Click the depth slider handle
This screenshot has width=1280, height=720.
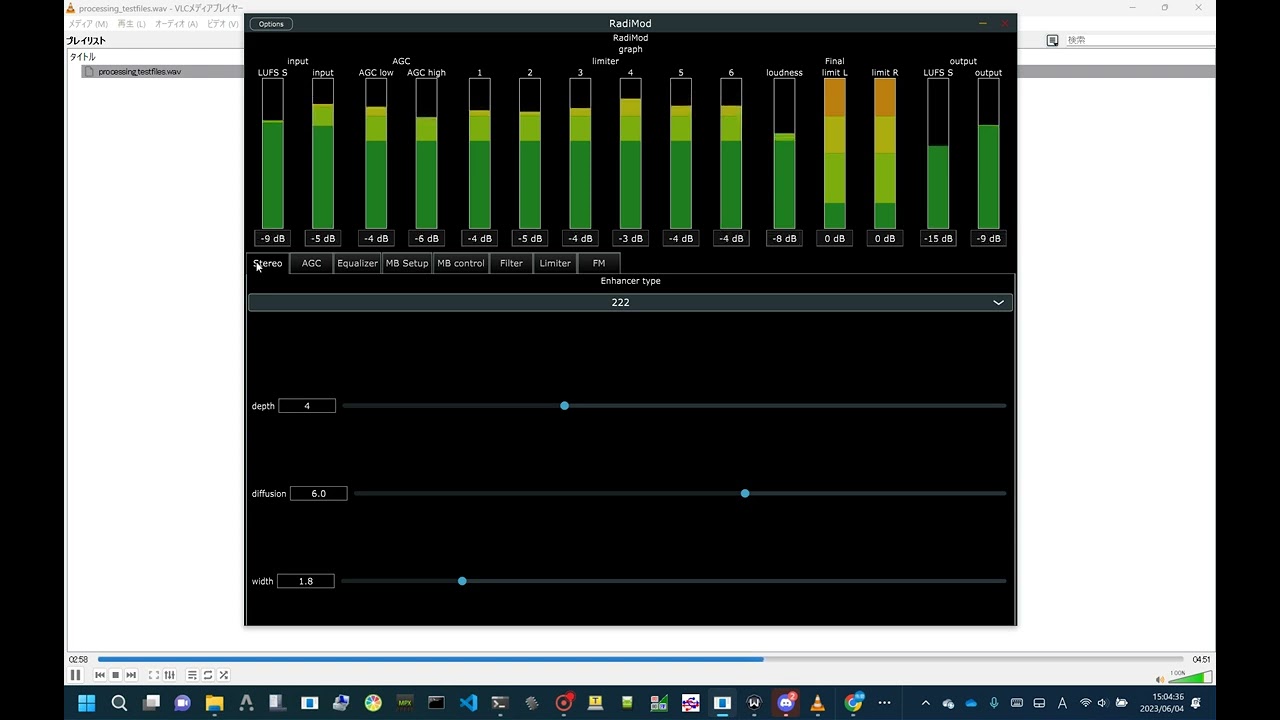coord(565,406)
